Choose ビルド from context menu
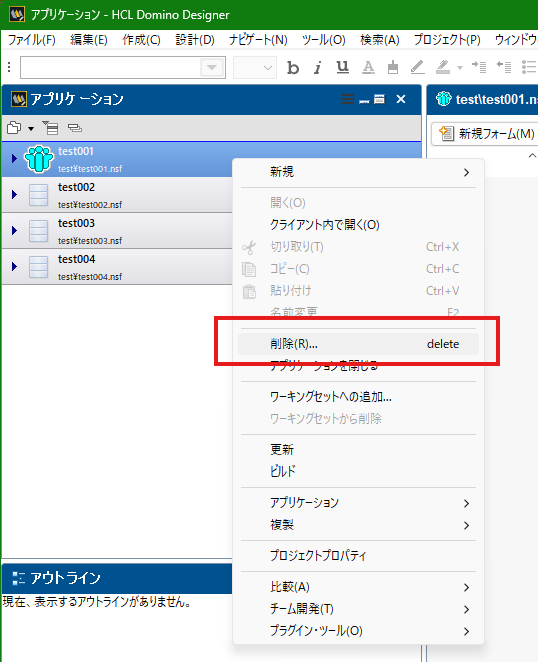The height and width of the screenshot is (662, 538). pos(358,471)
